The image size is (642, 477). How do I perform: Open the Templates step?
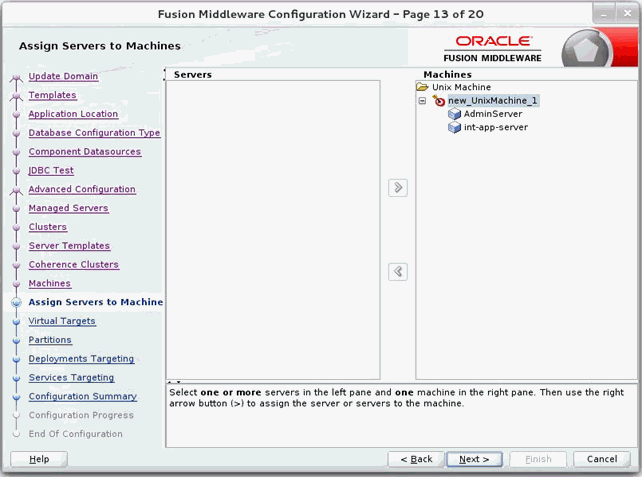coord(52,95)
